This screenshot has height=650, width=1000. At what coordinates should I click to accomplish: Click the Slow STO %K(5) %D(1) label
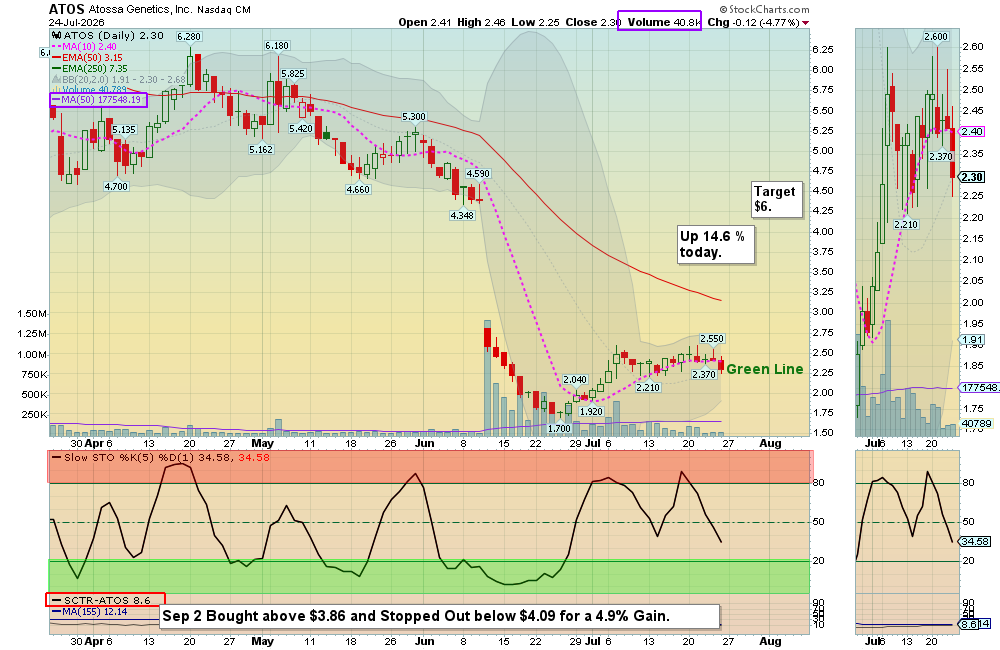coord(160,457)
